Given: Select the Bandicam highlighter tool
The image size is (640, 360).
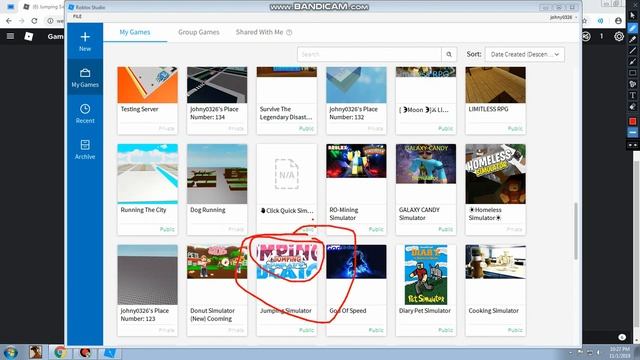Looking at the screenshot, I should [x=632, y=39].
